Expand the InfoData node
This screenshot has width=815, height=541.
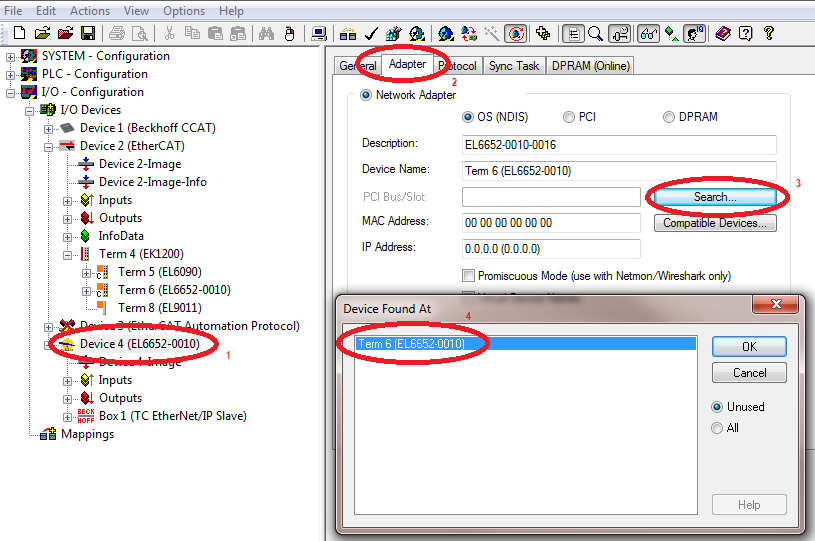pyautogui.click(x=68, y=237)
